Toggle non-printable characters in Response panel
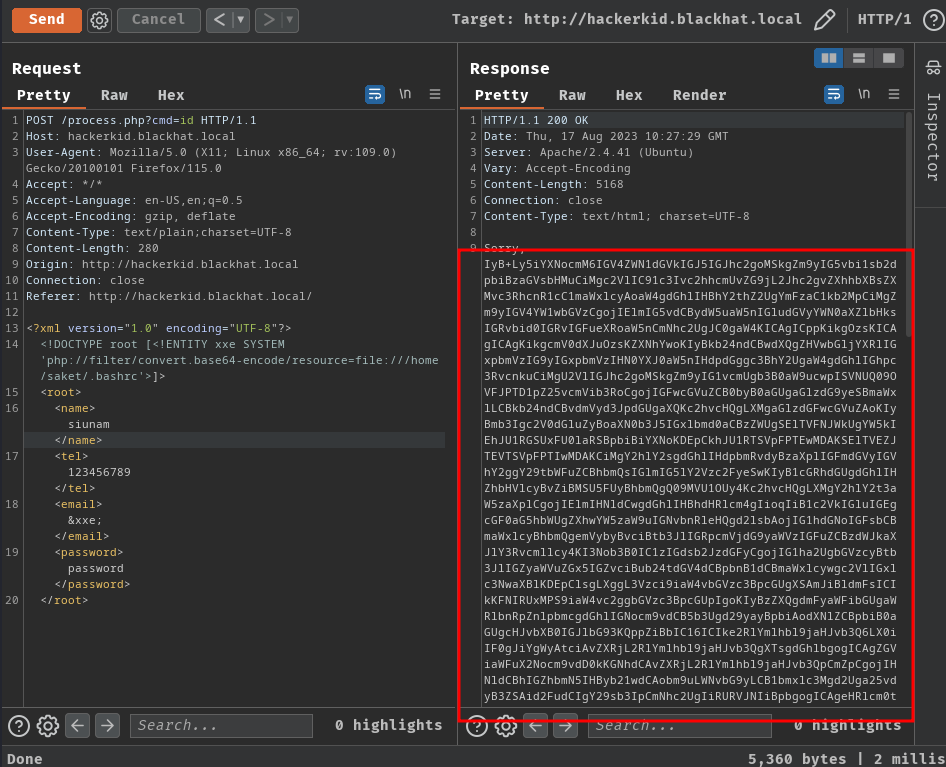Screen dimensions: 946x767 click(864, 94)
